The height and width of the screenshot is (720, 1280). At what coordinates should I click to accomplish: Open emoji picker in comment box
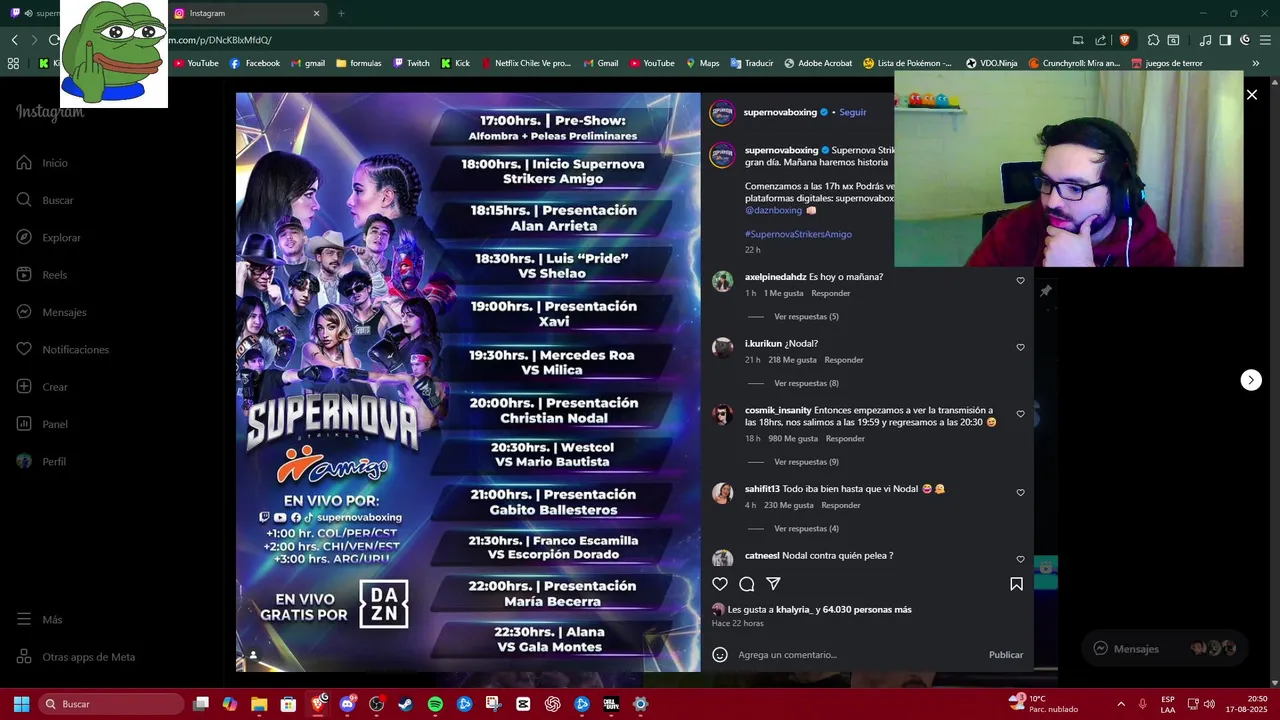click(720, 655)
